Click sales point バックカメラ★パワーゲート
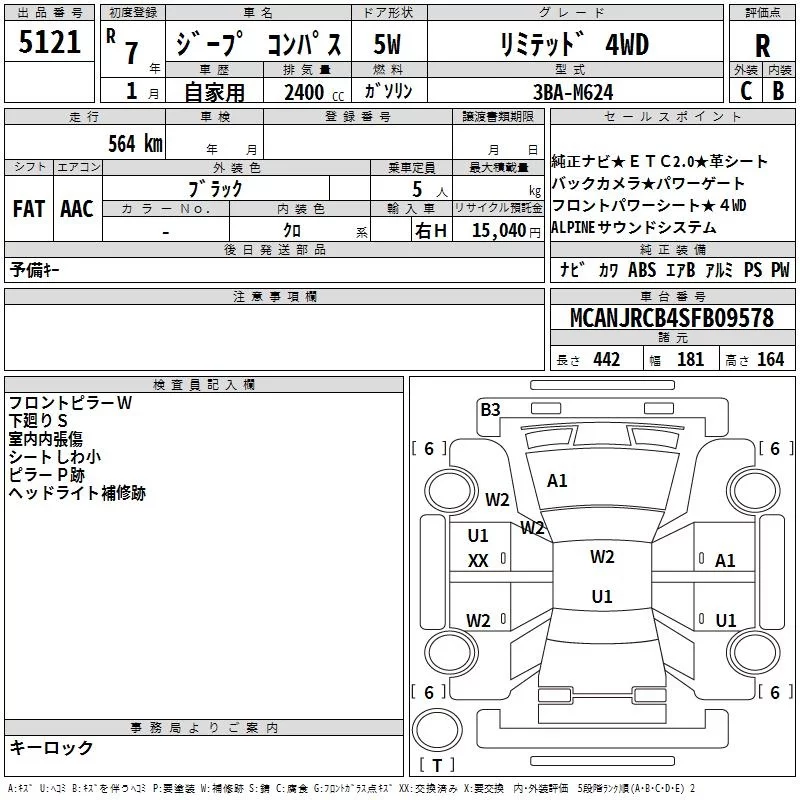Image resolution: width=800 pixels, height=800 pixels. [648, 183]
